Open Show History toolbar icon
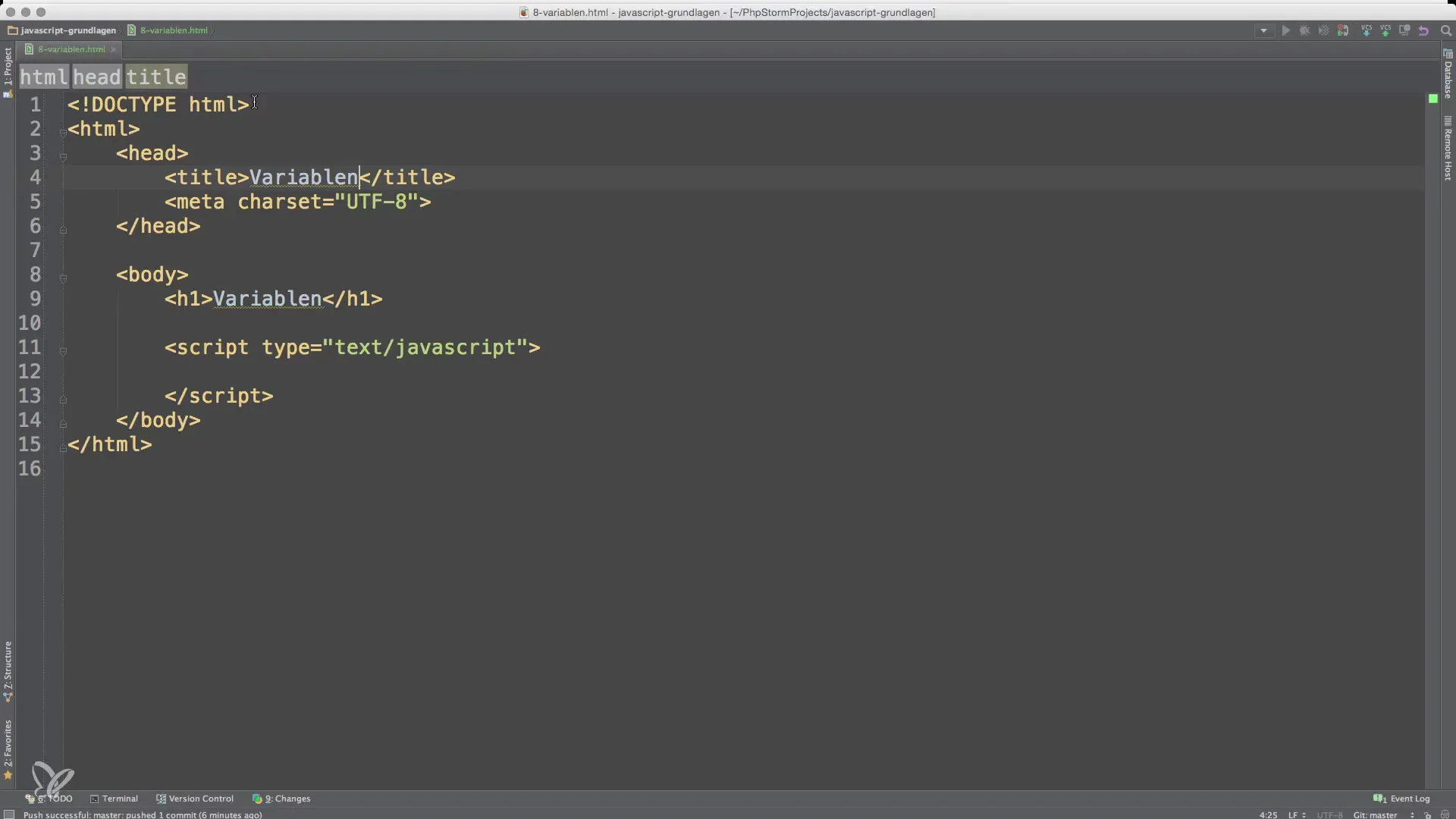This screenshot has width=1456, height=819. [x=1404, y=31]
